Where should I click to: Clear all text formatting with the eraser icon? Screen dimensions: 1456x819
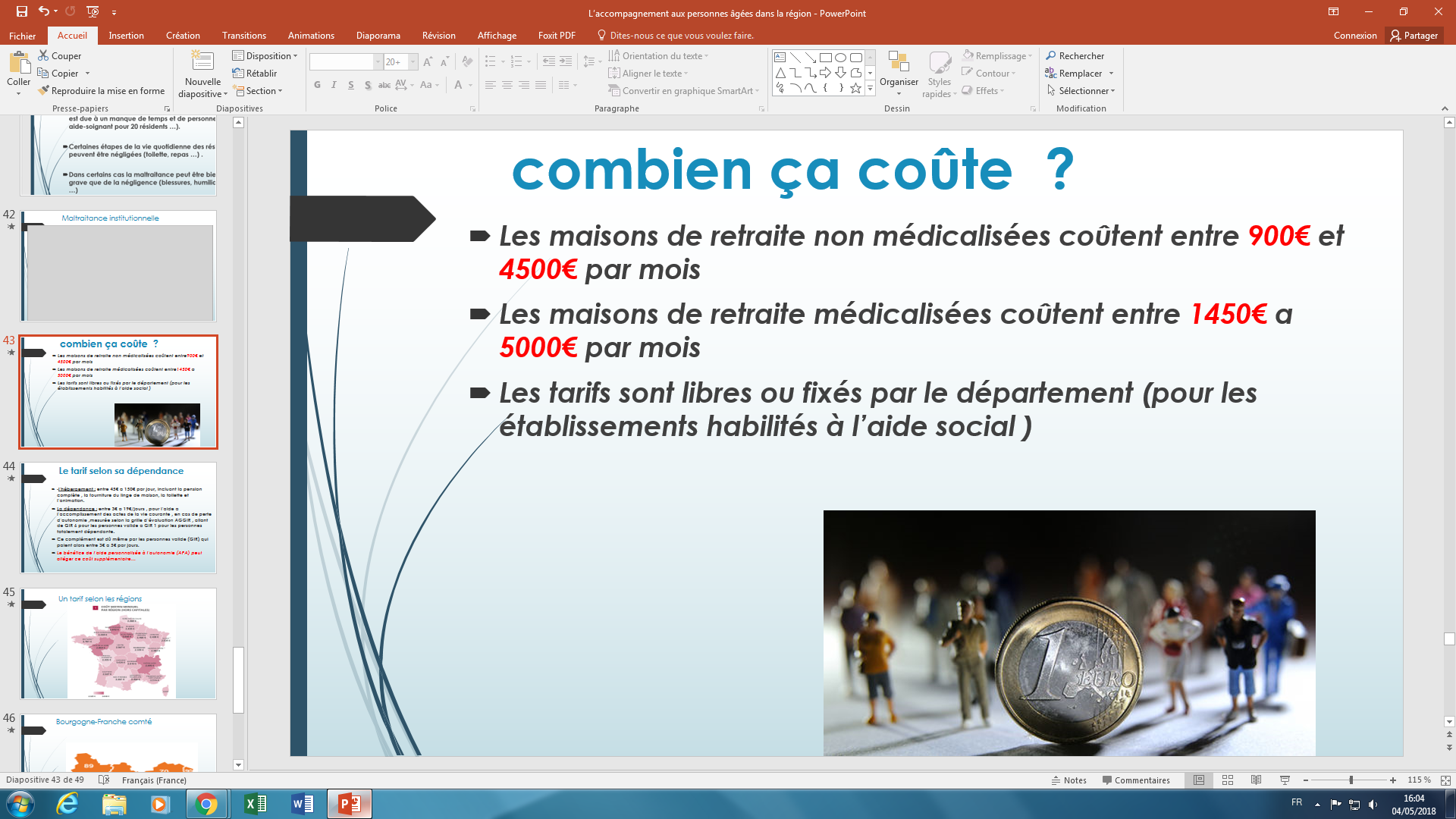pyautogui.click(x=467, y=62)
